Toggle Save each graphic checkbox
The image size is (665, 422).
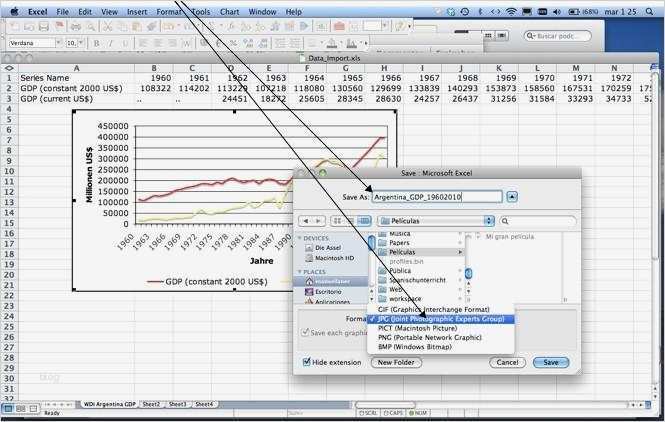[x=305, y=333]
